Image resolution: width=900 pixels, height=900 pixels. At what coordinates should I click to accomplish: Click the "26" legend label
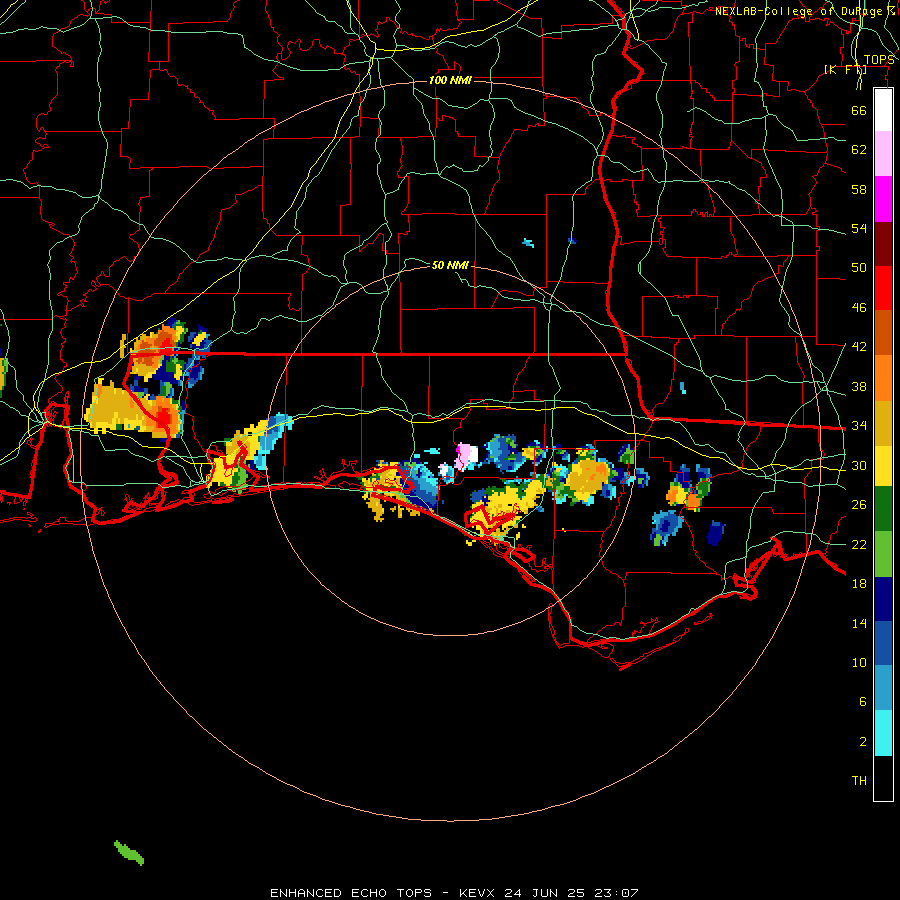click(x=859, y=504)
